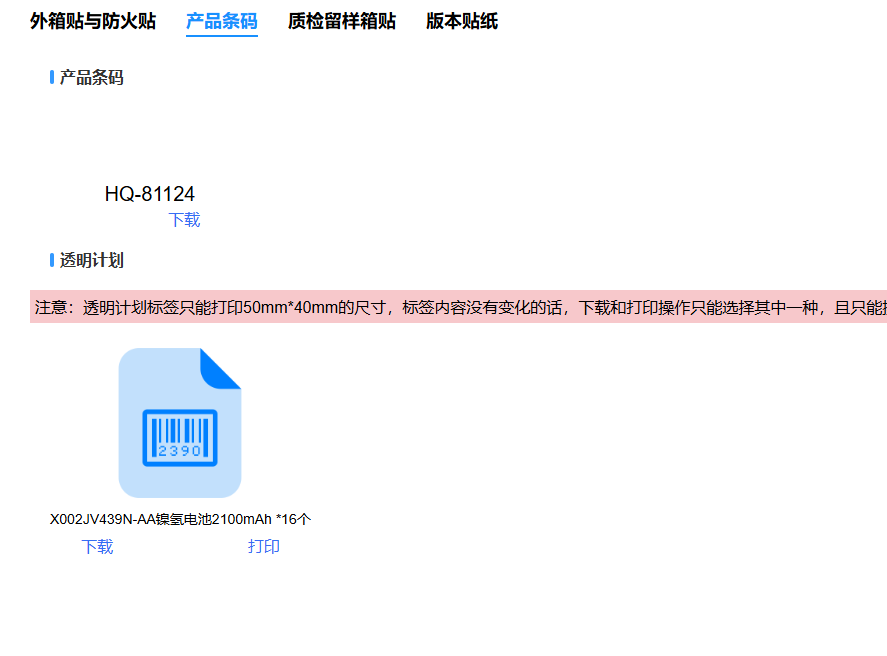Click the blue underline beneath the 产品条码 tab
This screenshot has width=887, height=656.
pyautogui.click(x=222, y=35)
